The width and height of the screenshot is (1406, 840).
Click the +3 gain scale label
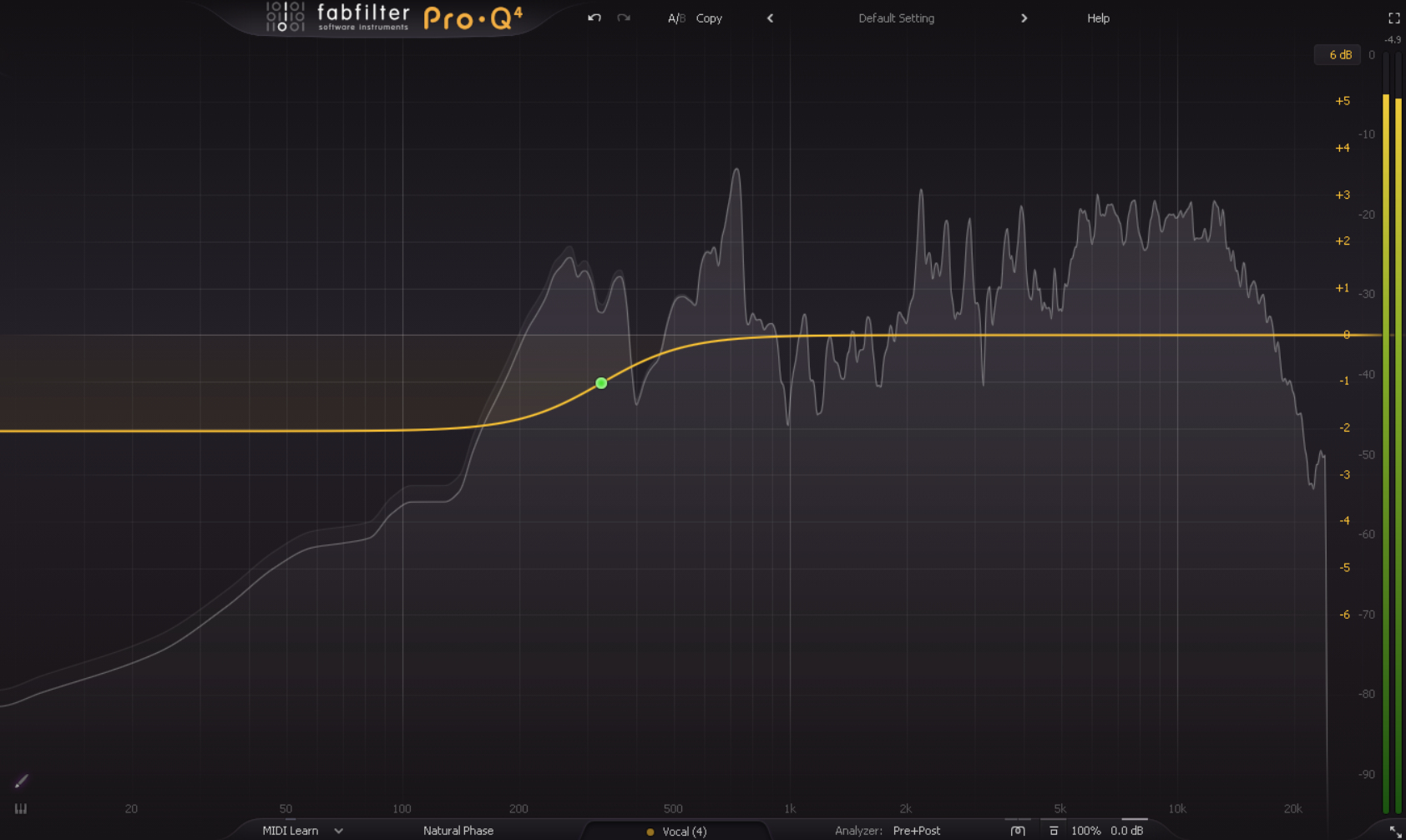click(x=1343, y=195)
